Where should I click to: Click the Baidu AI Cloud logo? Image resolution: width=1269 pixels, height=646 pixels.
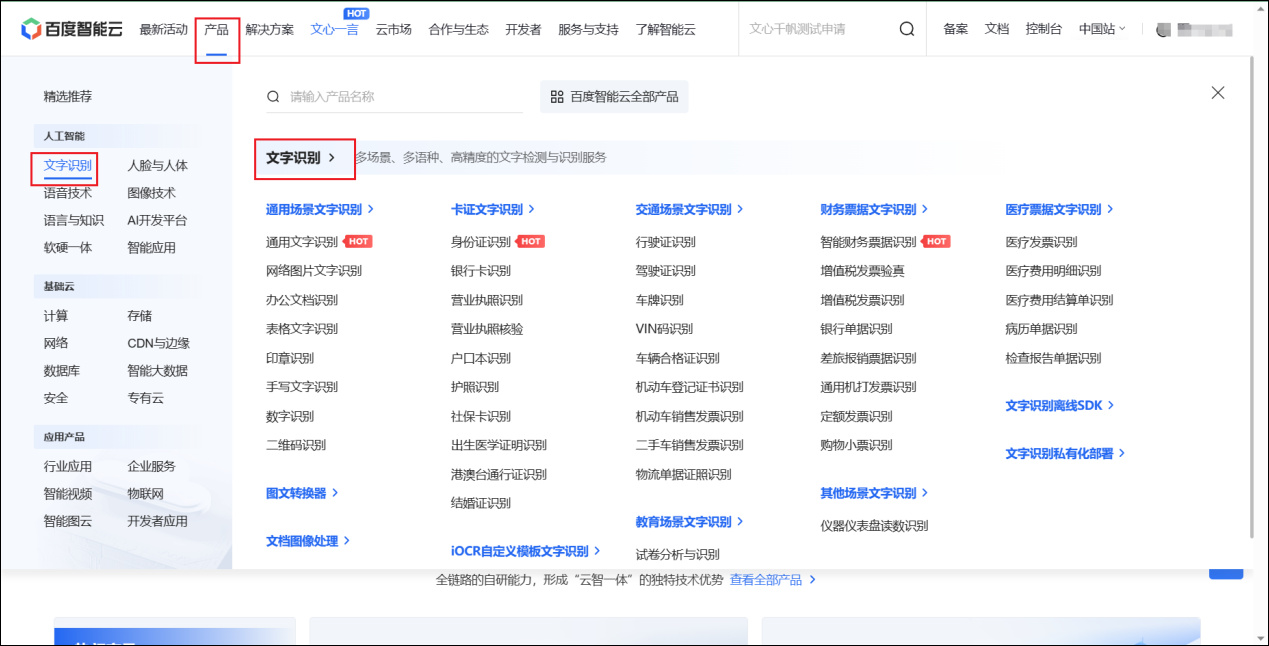[71, 29]
